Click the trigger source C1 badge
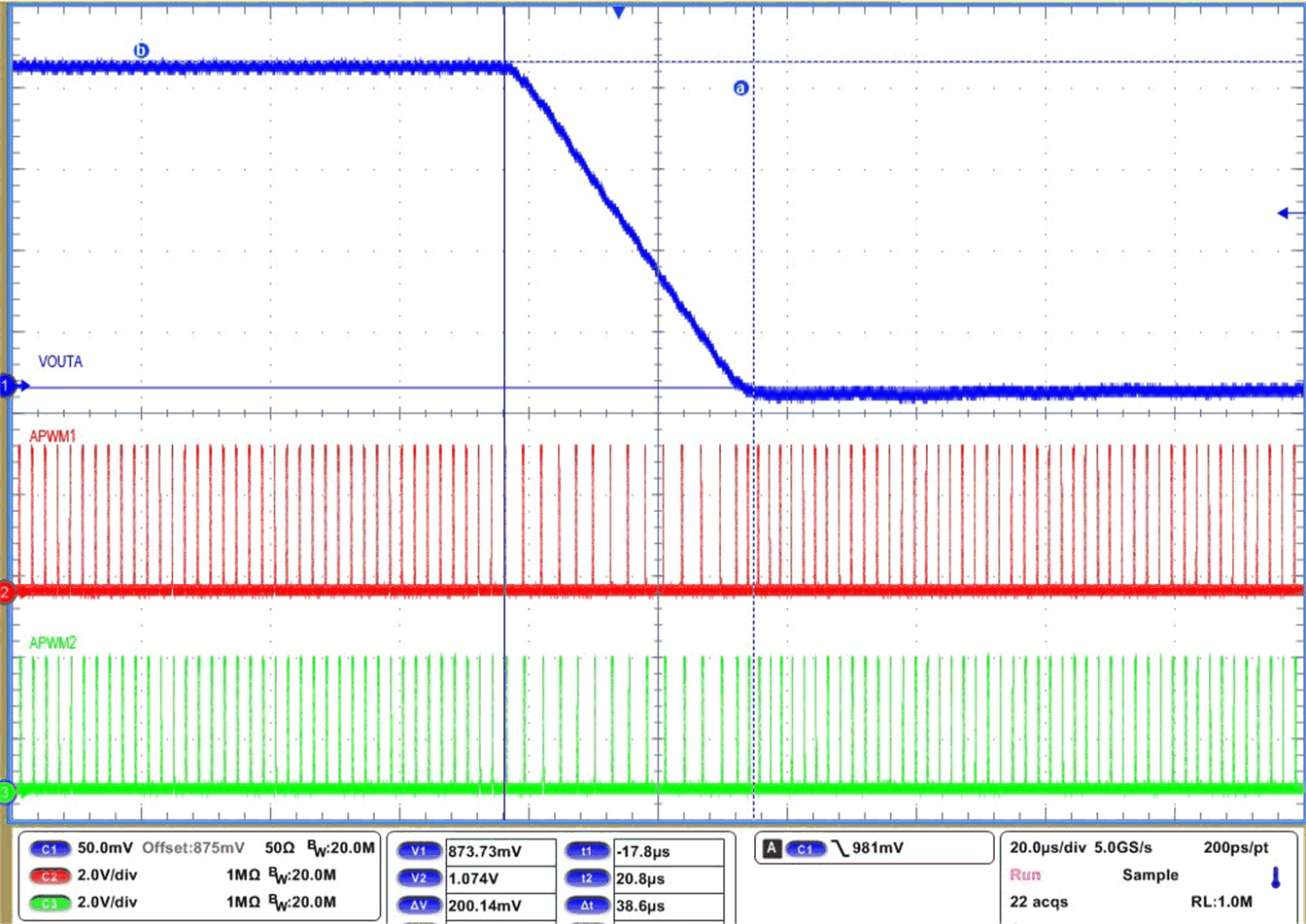The image size is (1306, 924). click(x=807, y=848)
